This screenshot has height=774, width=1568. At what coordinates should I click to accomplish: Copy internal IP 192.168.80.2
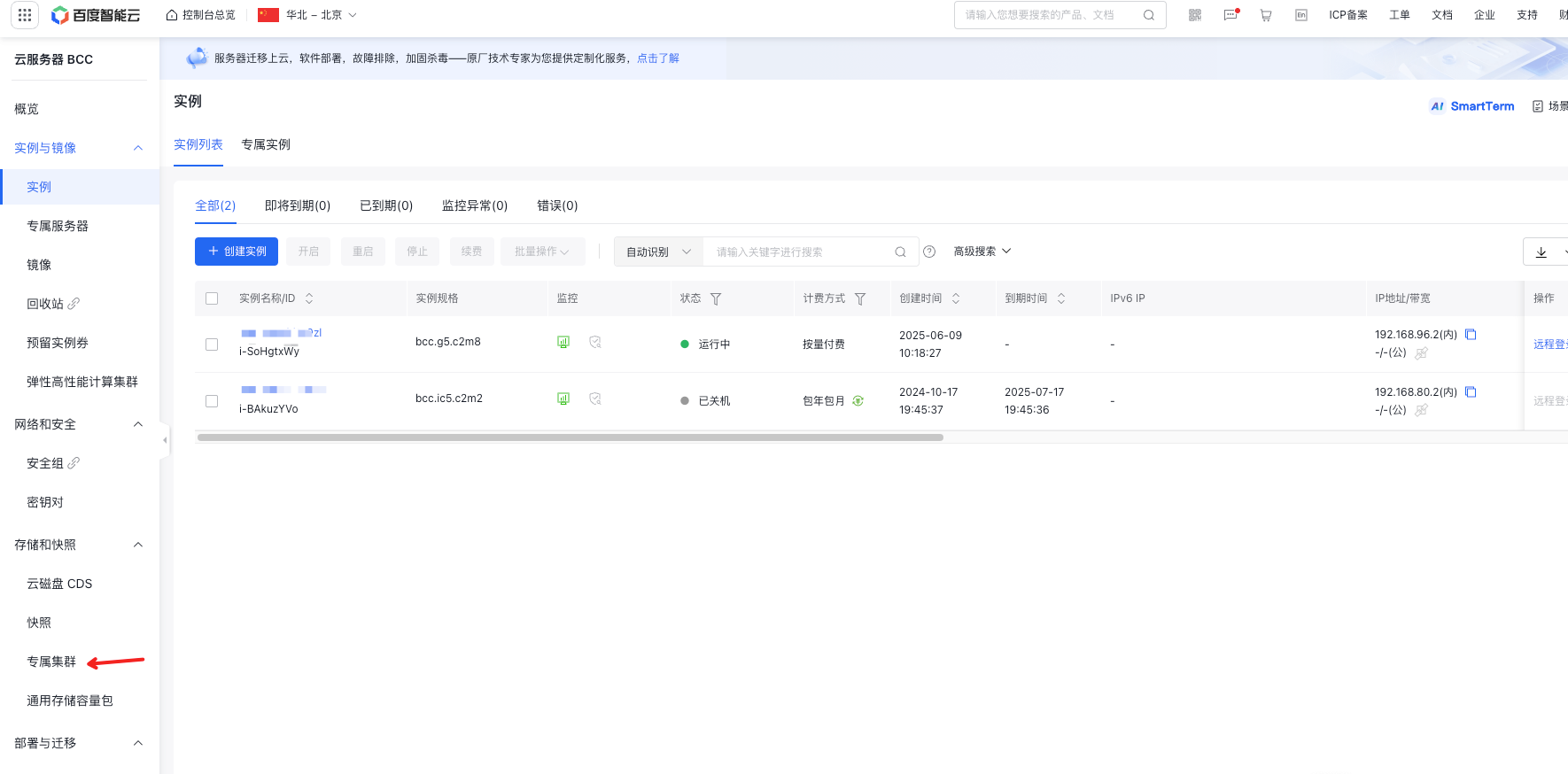coord(1471,392)
